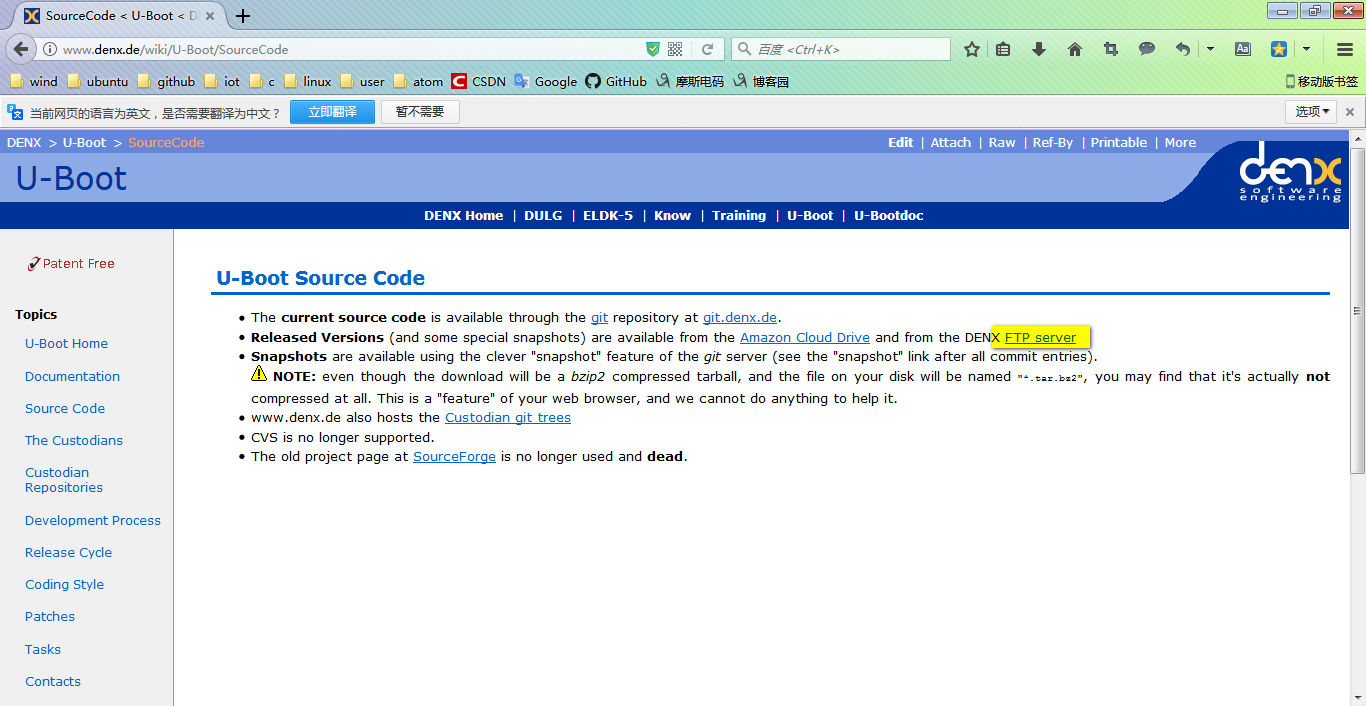1366x706 pixels.
Task: Click the blue star favorites icon
Action: coord(1279,49)
